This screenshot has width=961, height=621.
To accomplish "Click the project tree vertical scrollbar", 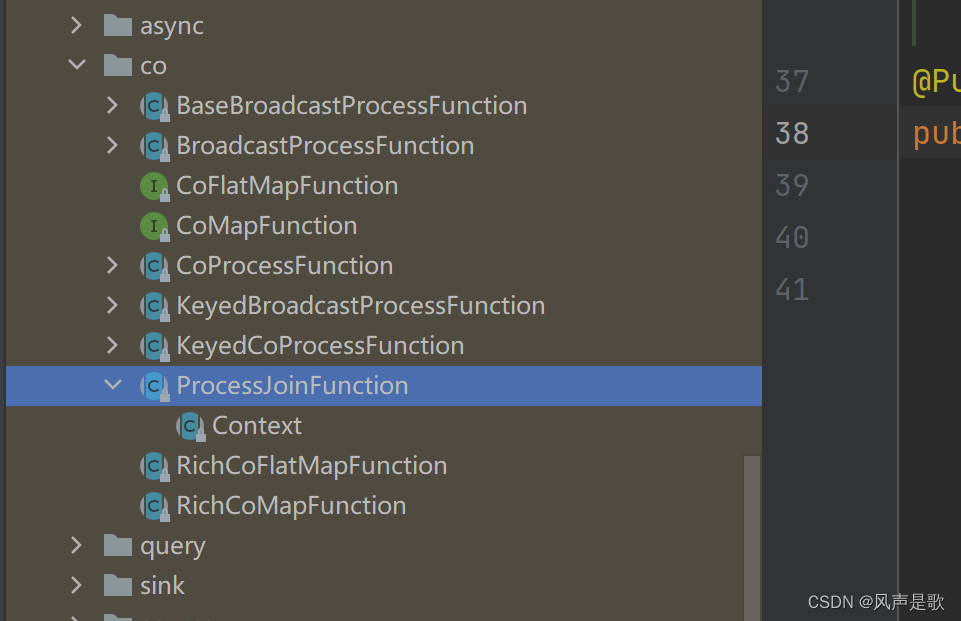I will [x=751, y=530].
